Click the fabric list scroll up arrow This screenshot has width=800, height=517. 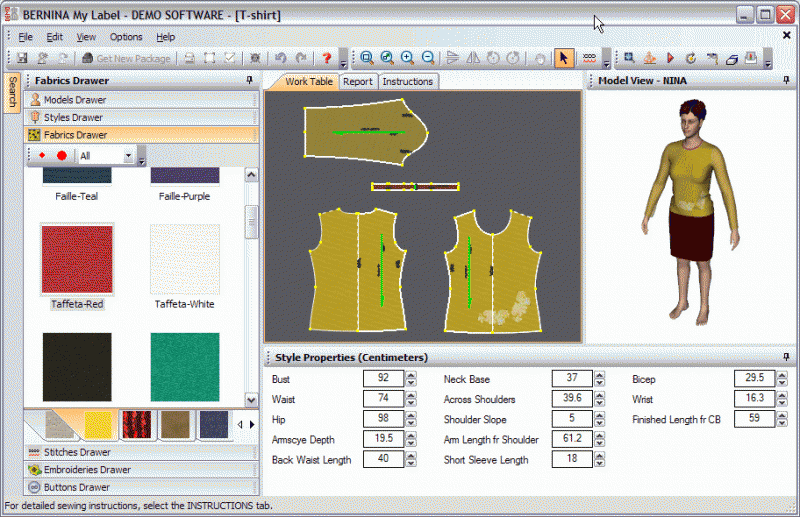(x=251, y=175)
